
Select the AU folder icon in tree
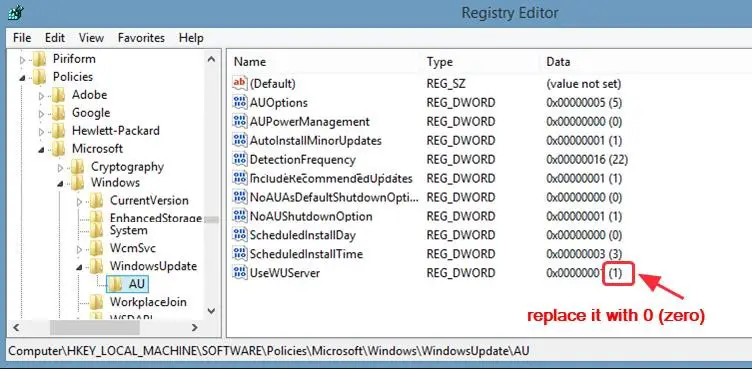tap(115, 284)
